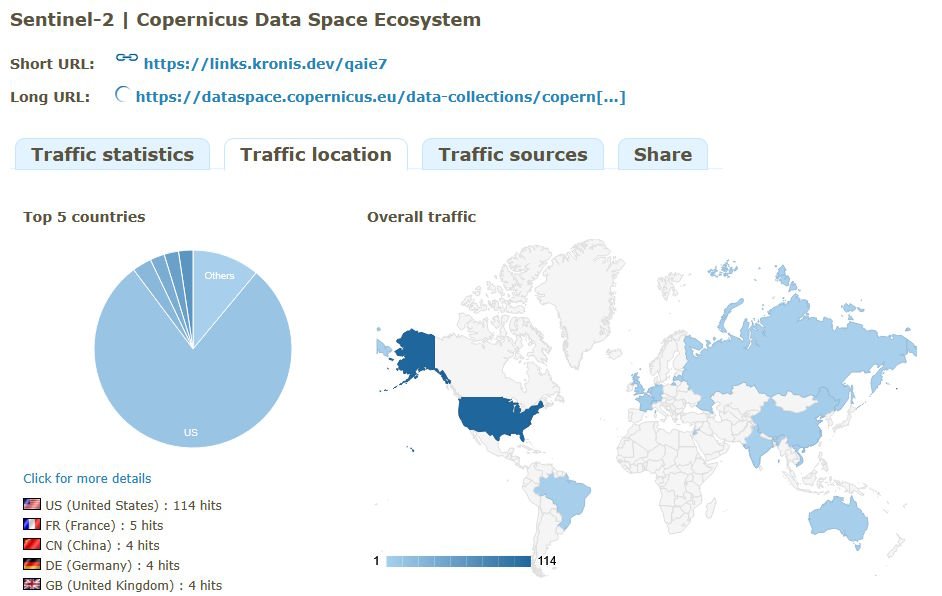Open the Traffic sources tab

tap(513, 154)
